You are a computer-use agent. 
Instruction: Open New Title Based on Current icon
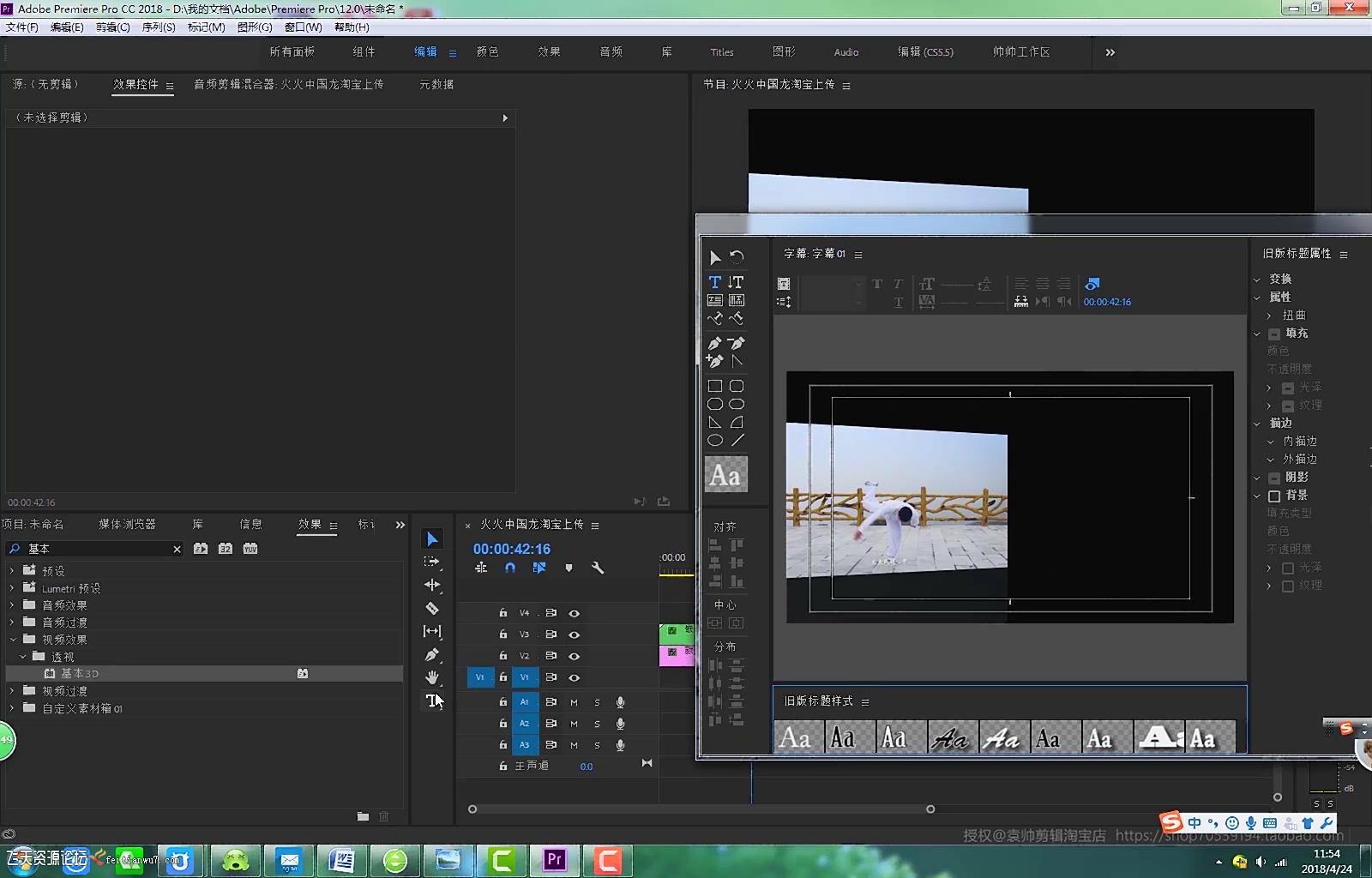pyautogui.click(x=783, y=284)
